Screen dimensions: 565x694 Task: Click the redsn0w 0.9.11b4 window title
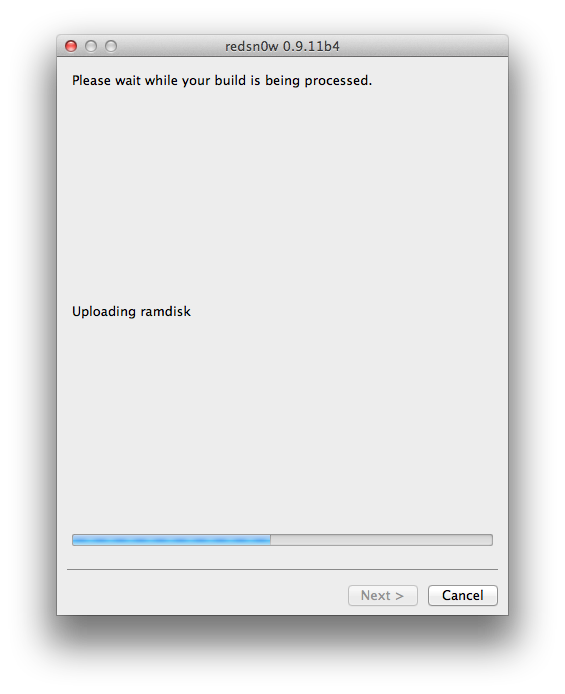coord(282,46)
